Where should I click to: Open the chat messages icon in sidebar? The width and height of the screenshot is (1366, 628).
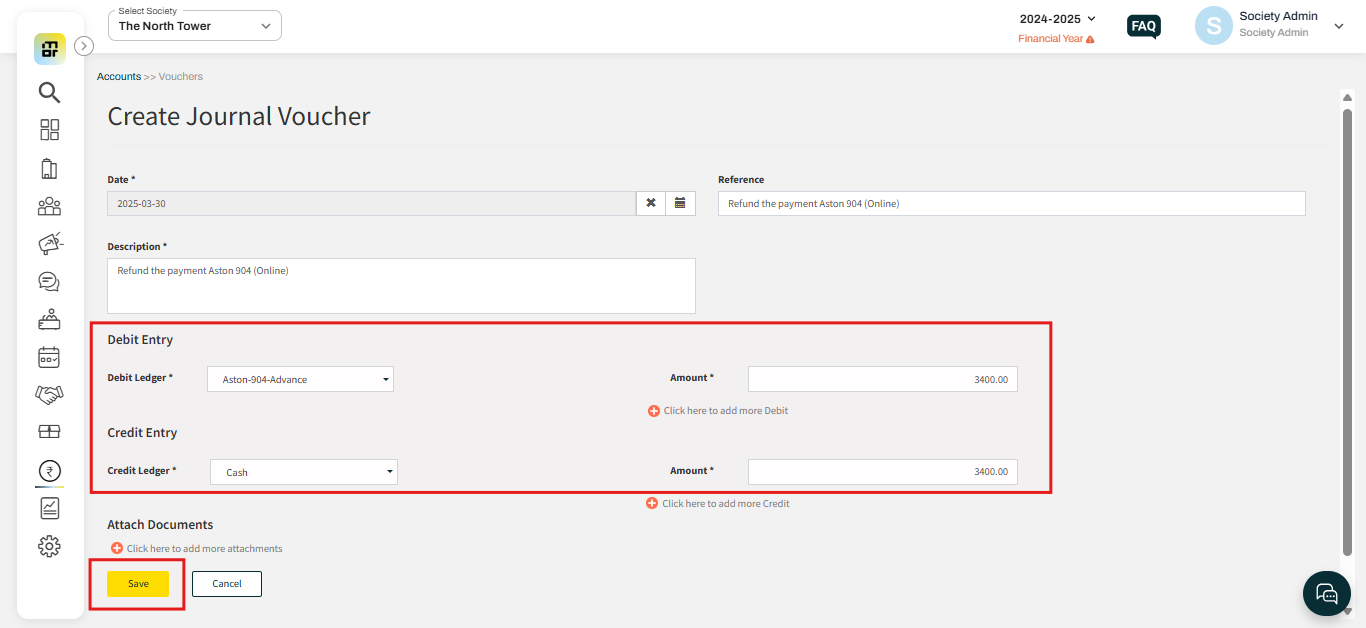click(49, 281)
